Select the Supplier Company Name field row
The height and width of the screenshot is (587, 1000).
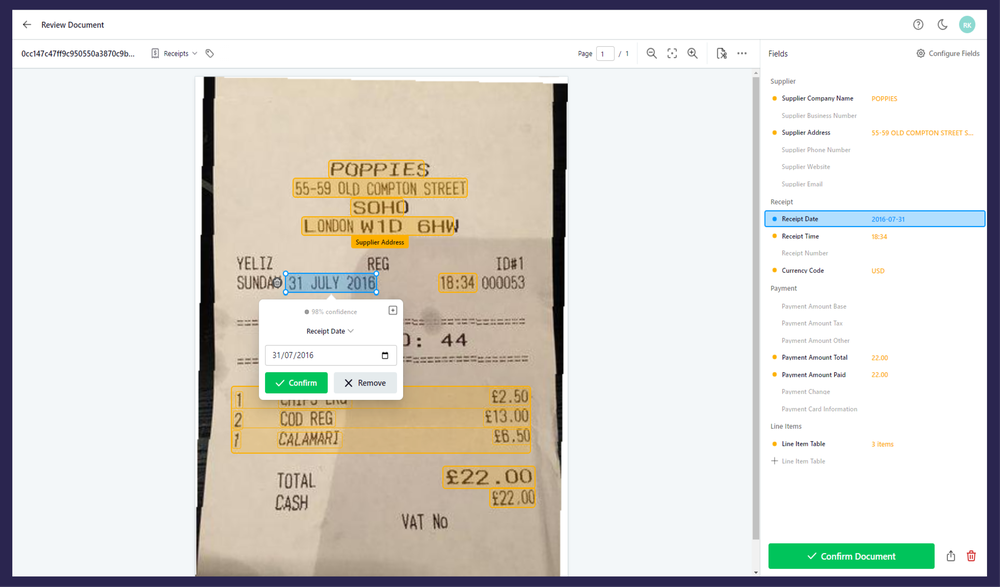875,98
